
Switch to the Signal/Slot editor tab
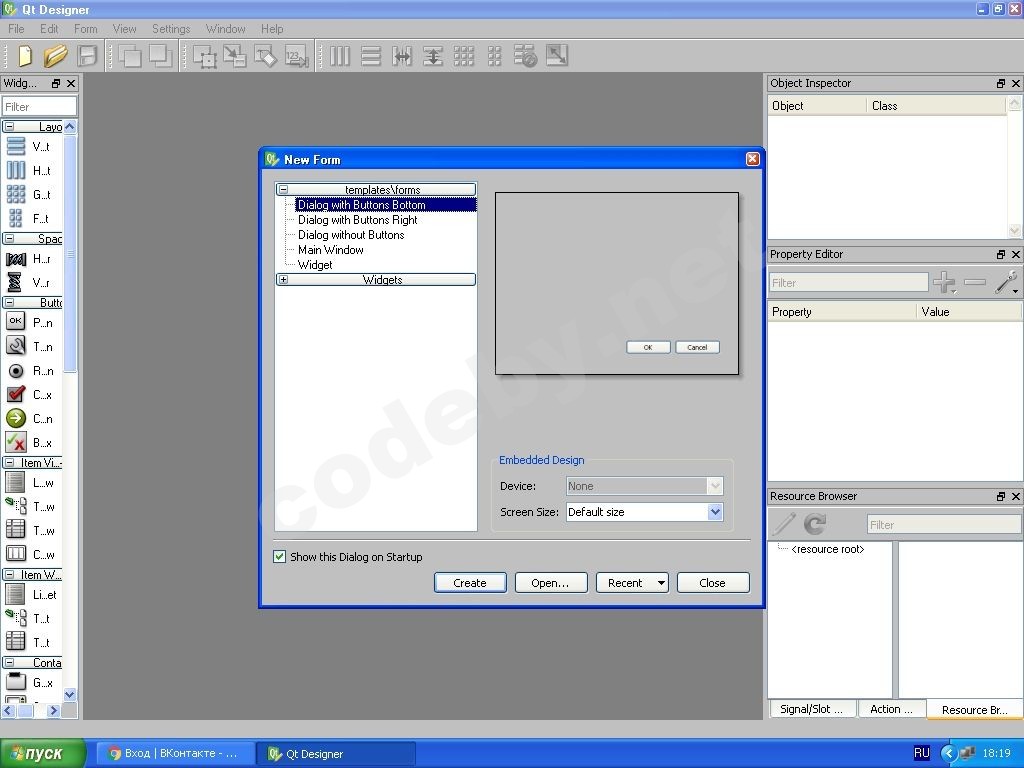(811, 709)
